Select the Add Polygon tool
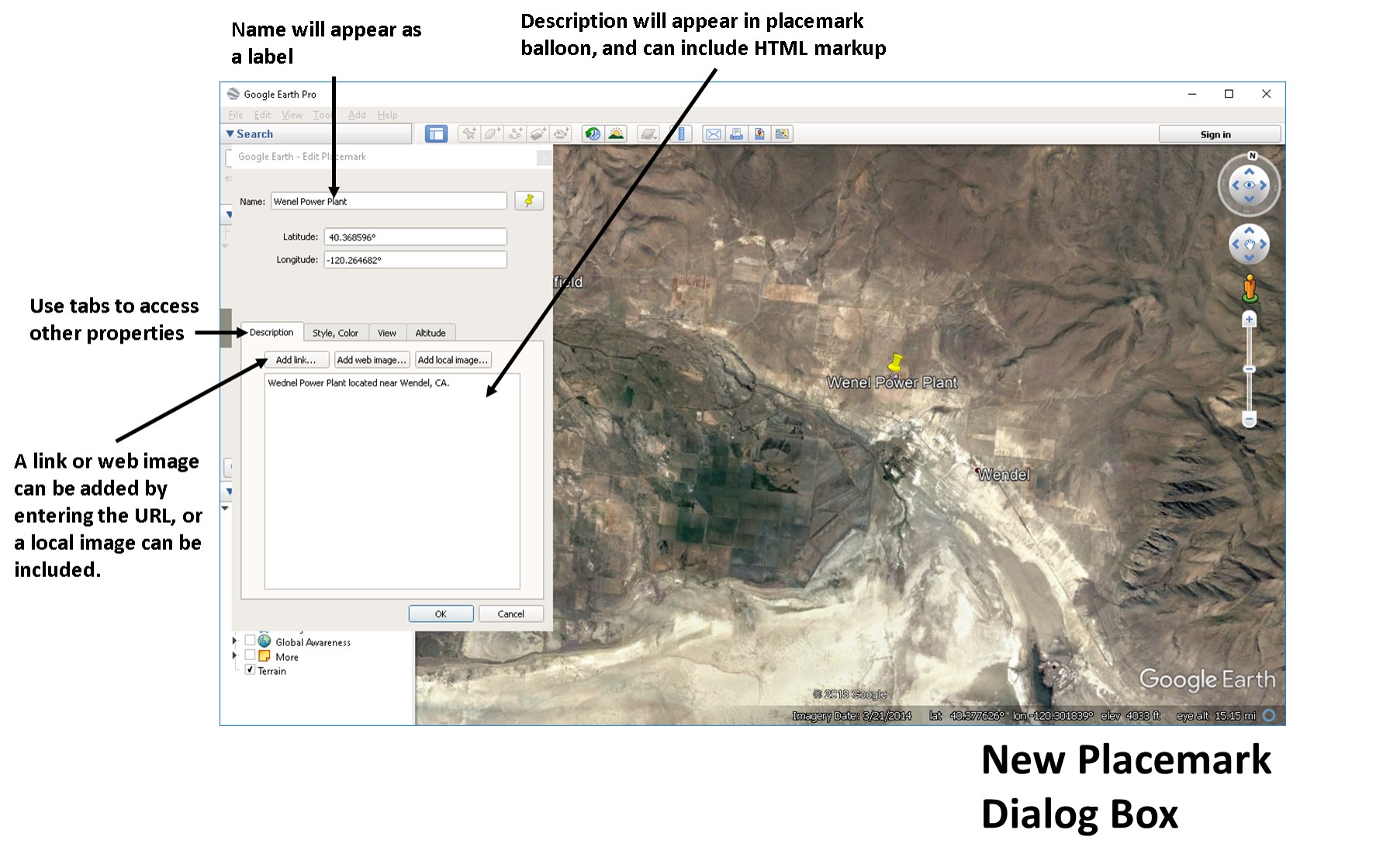 [x=492, y=134]
